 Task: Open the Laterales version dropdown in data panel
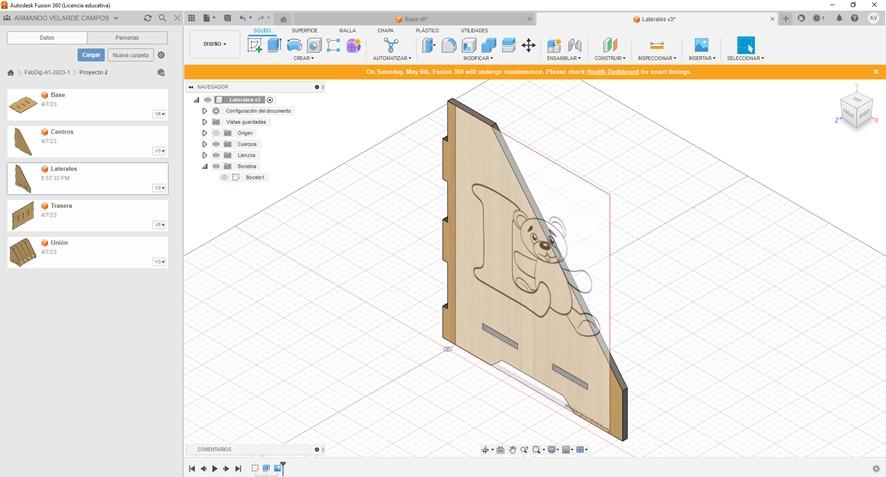click(x=160, y=188)
